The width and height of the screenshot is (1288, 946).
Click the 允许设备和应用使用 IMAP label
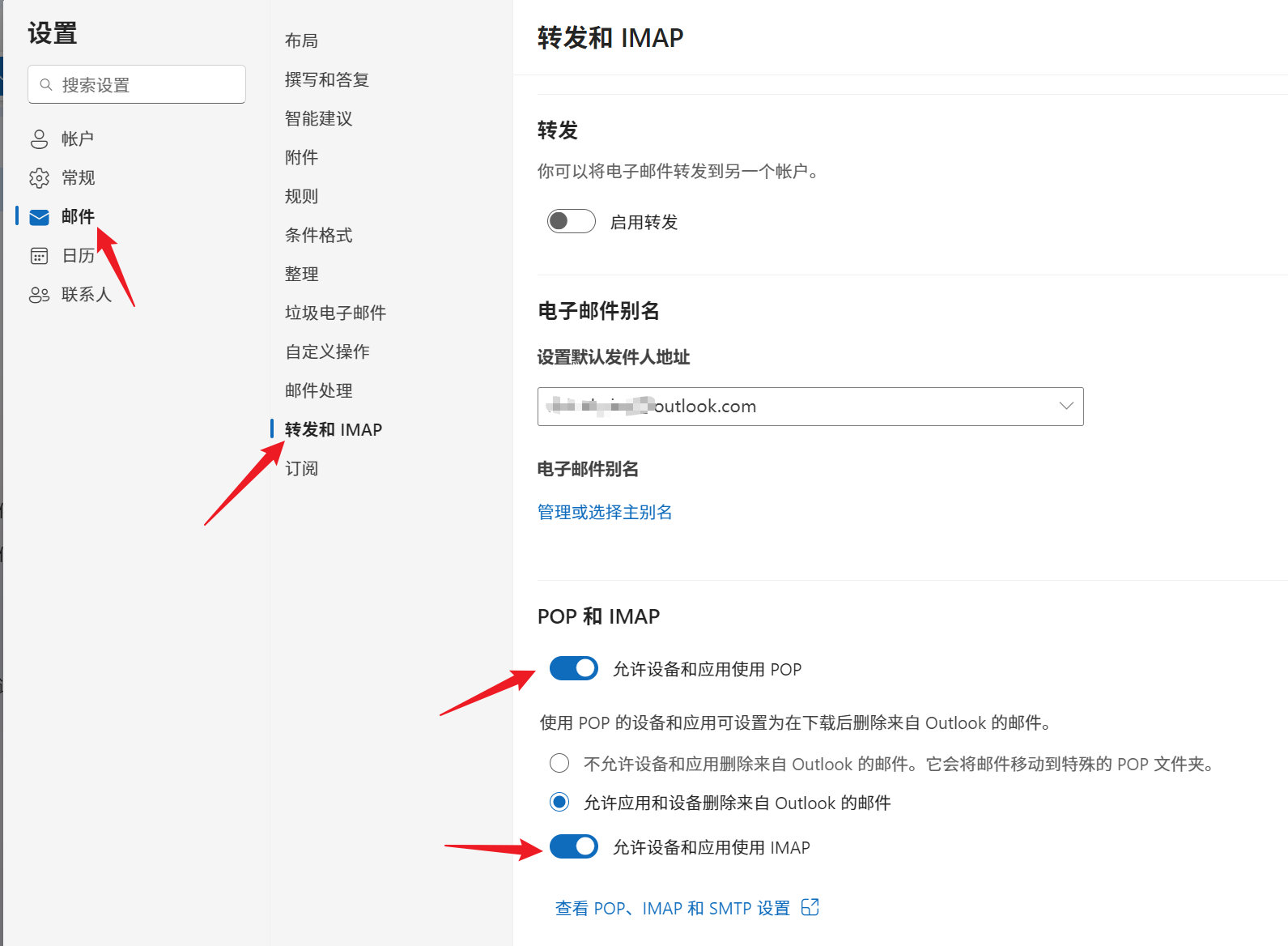711,847
